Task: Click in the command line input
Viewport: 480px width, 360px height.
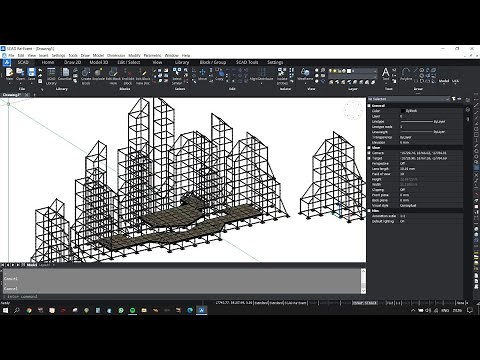Action: [x=182, y=296]
